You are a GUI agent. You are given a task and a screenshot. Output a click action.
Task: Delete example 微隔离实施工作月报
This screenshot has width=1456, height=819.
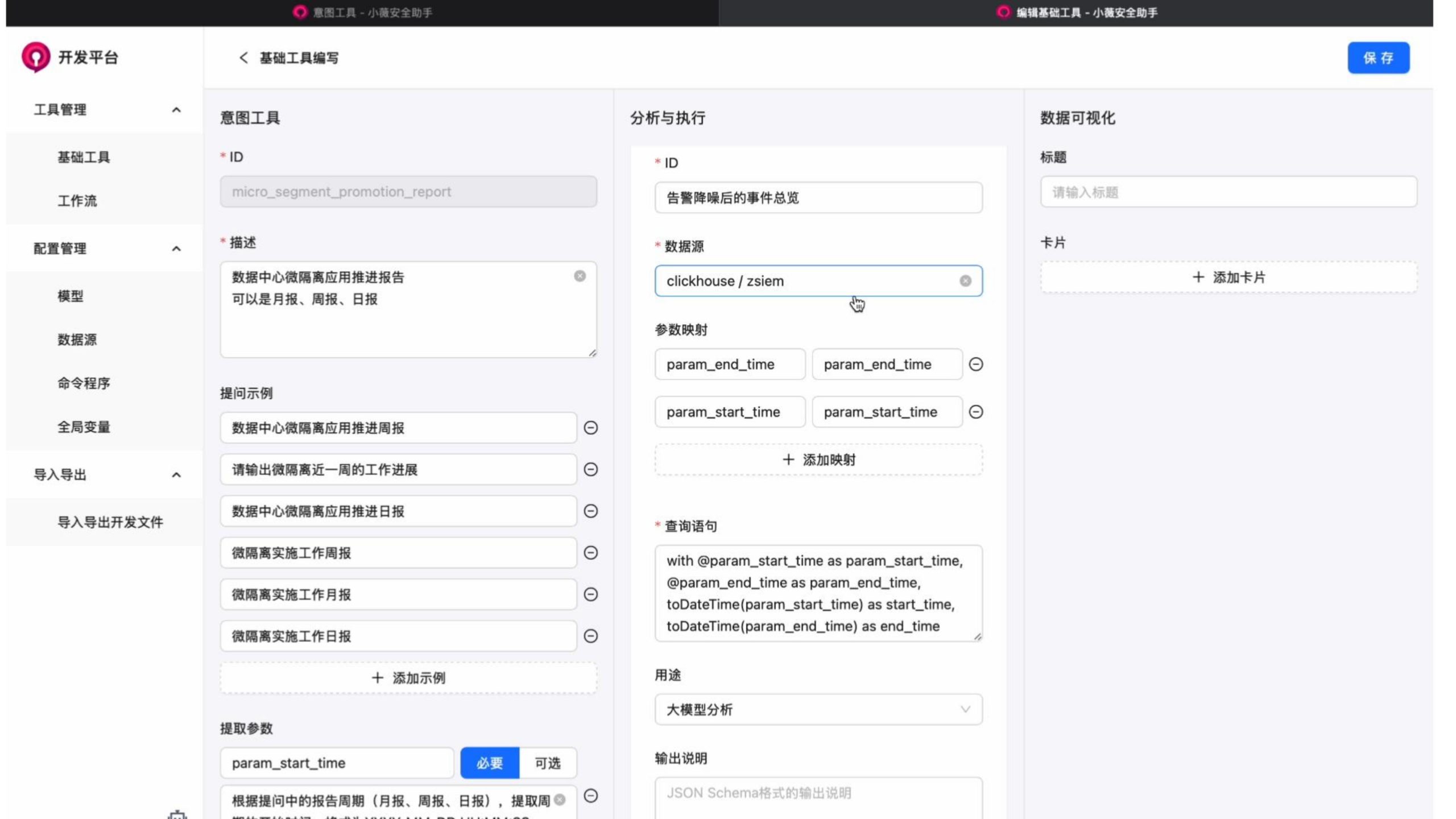591,594
